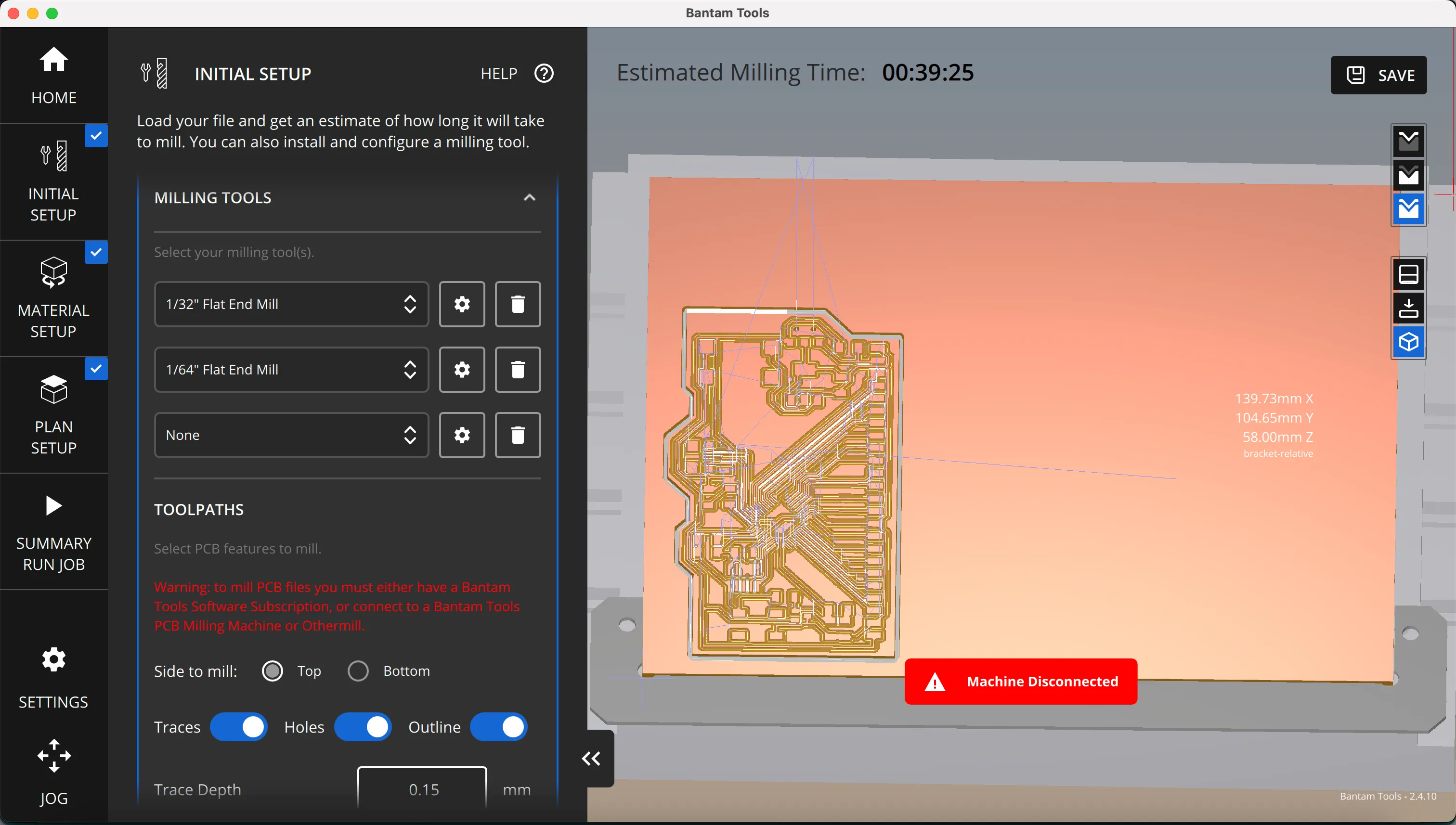Click the HELP question mark icon
The width and height of the screenshot is (1456, 825).
tap(544, 74)
